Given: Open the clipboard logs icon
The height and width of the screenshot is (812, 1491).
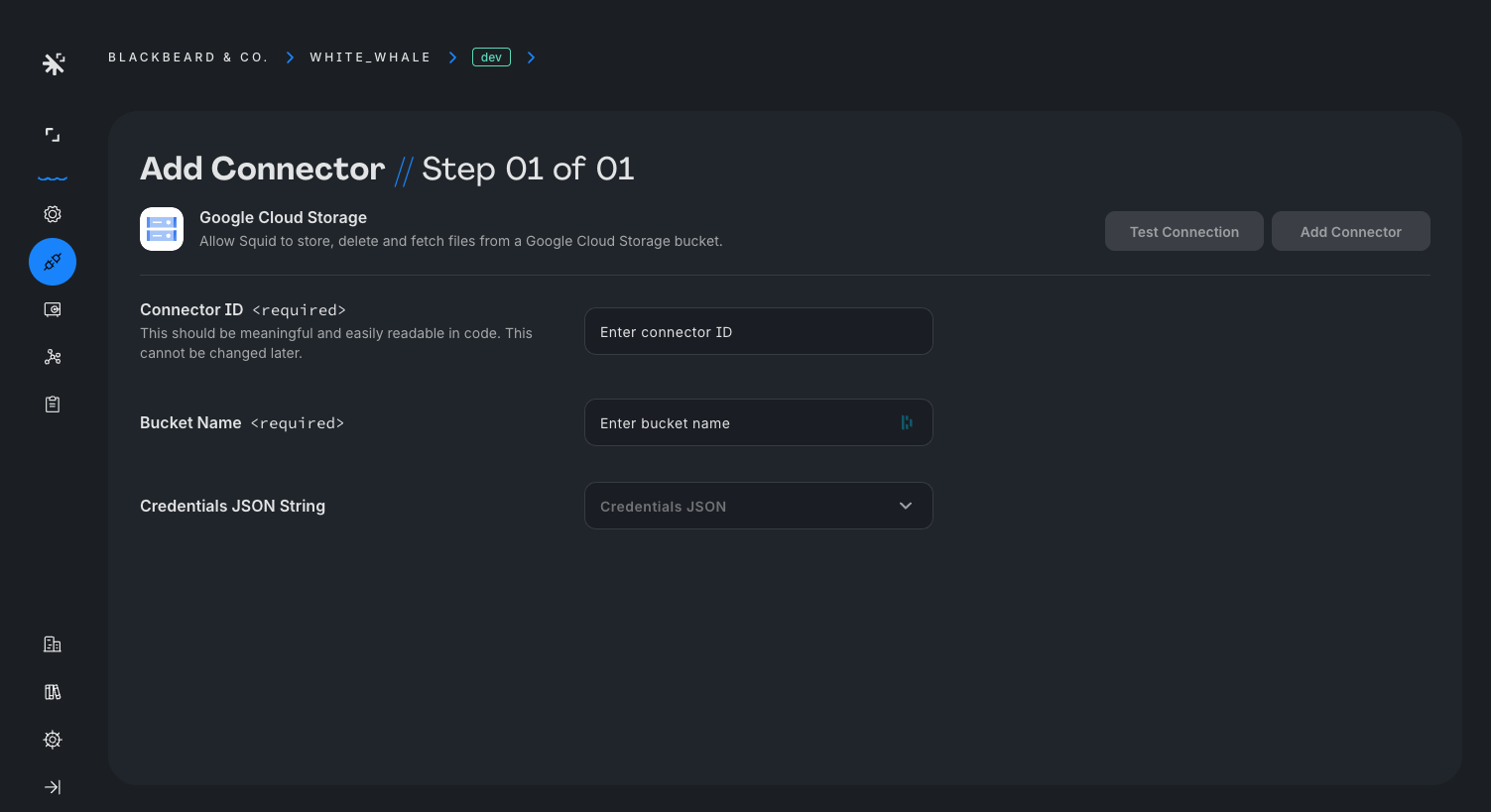Looking at the screenshot, I should pyautogui.click(x=53, y=405).
